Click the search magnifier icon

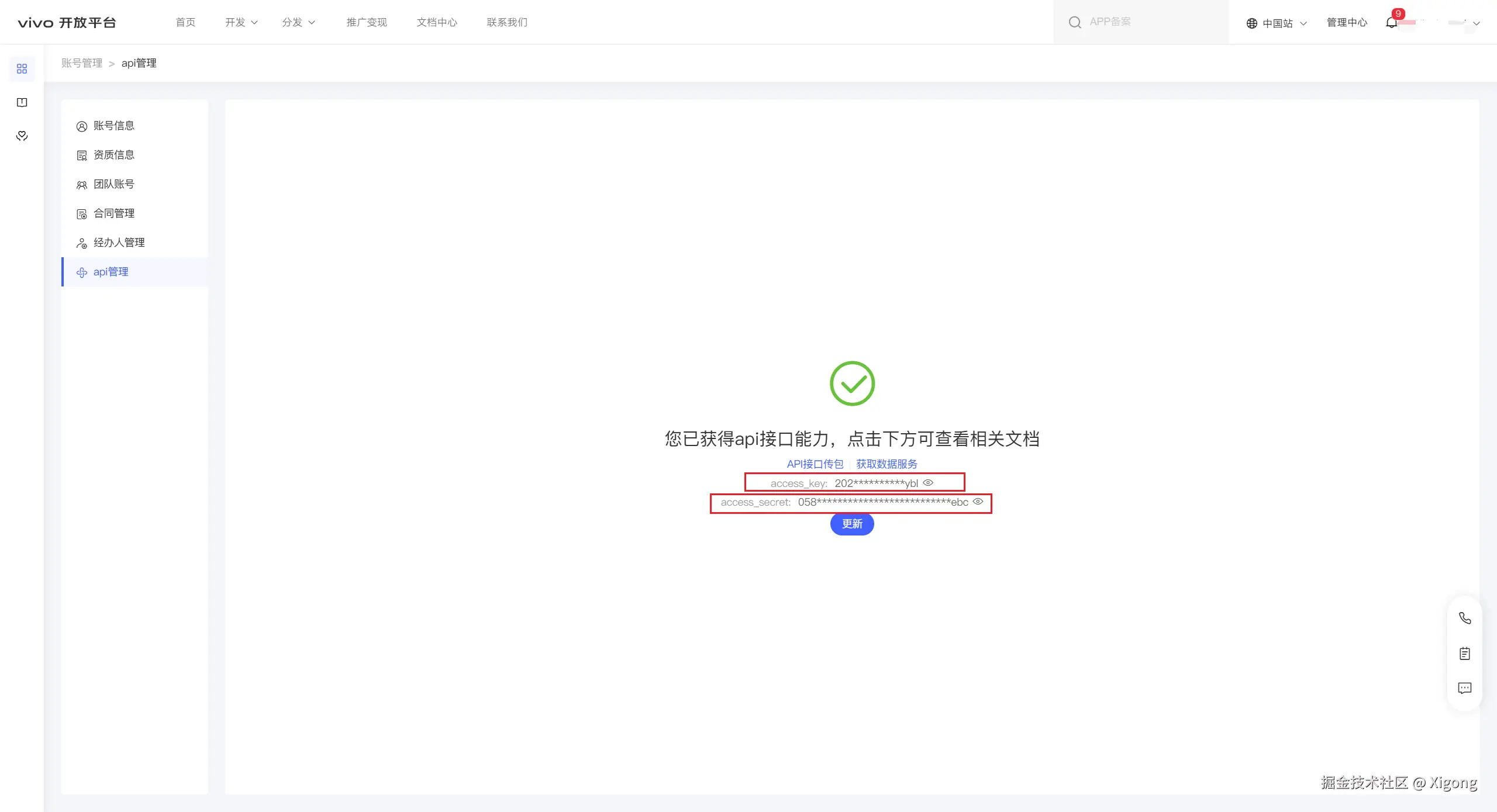coord(1075,22)
